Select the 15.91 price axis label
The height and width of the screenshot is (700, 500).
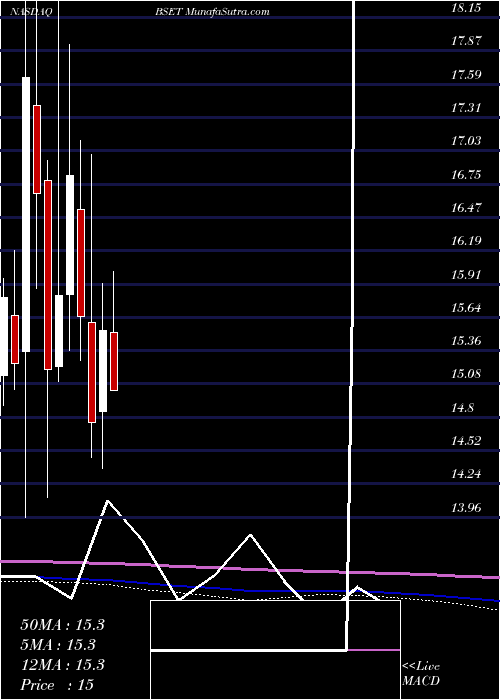(466, 275)
